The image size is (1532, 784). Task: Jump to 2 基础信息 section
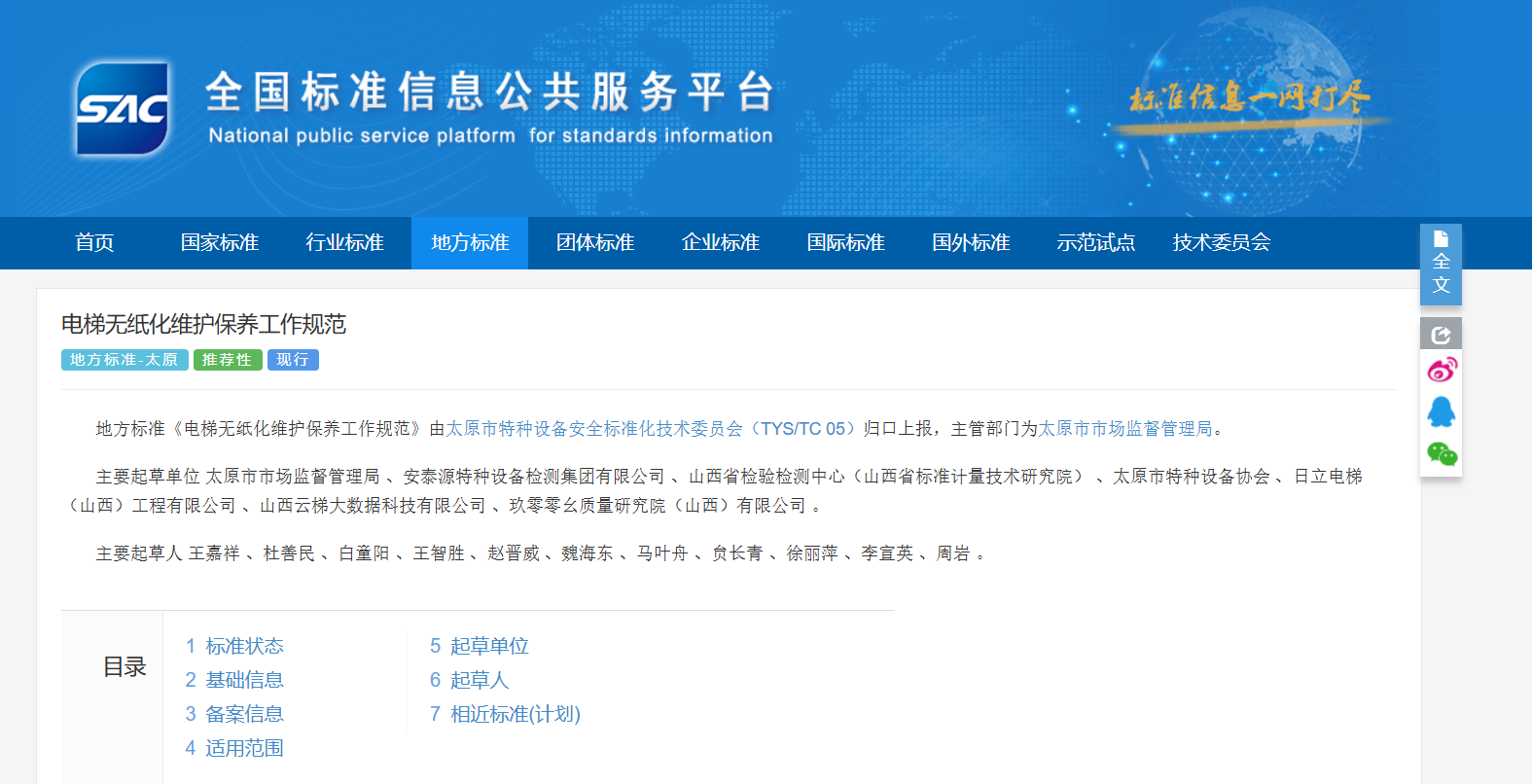(234, 680)
